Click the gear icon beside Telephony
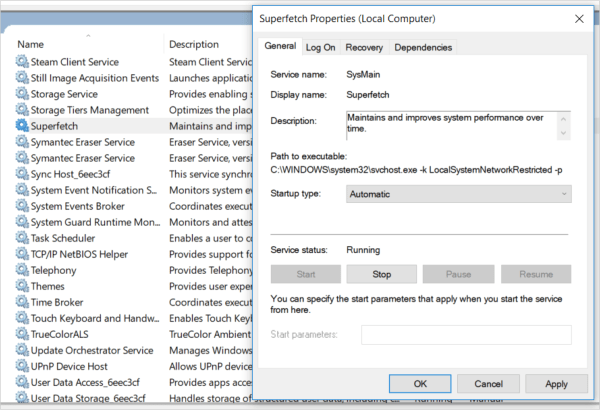 click(22, 270)
